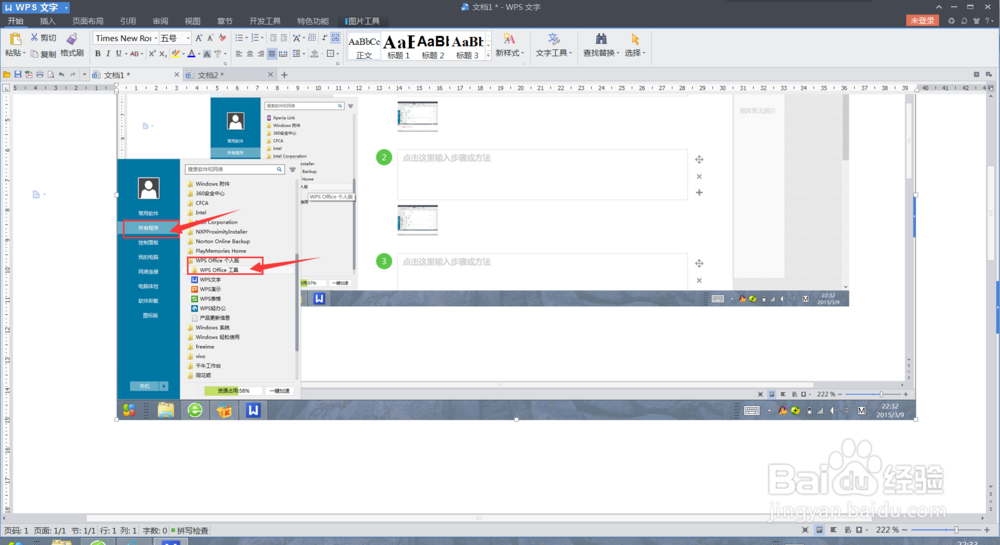Click the export to PDF quick-access icon
1000x545 pixels.
click(x=29, y=75)
